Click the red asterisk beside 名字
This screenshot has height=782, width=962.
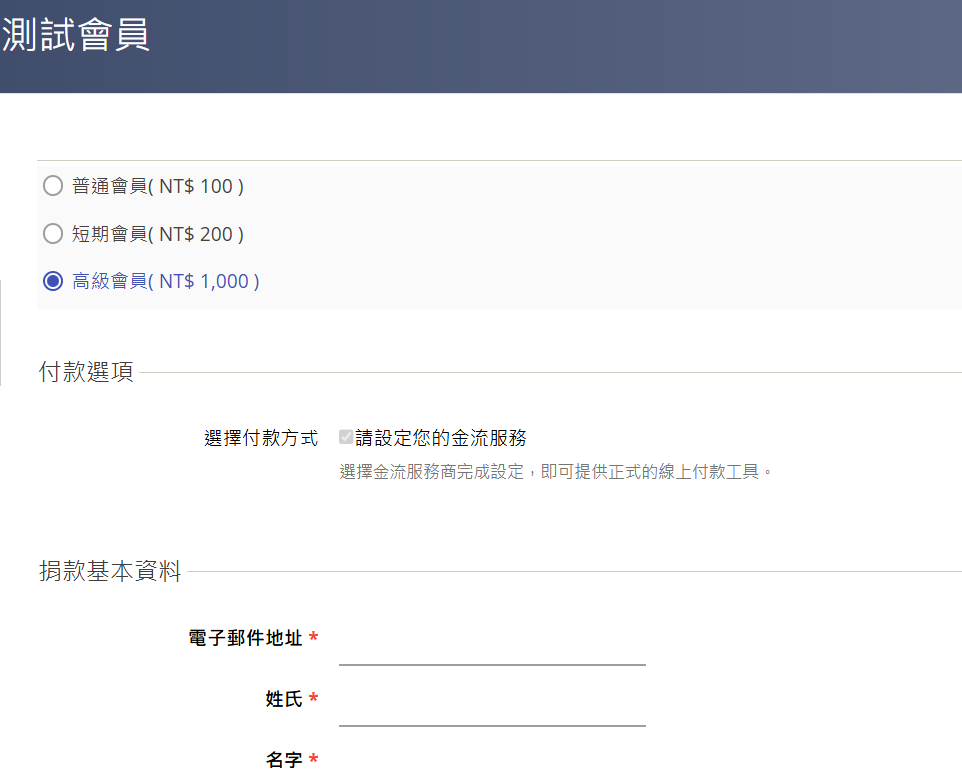coord(314,759)
